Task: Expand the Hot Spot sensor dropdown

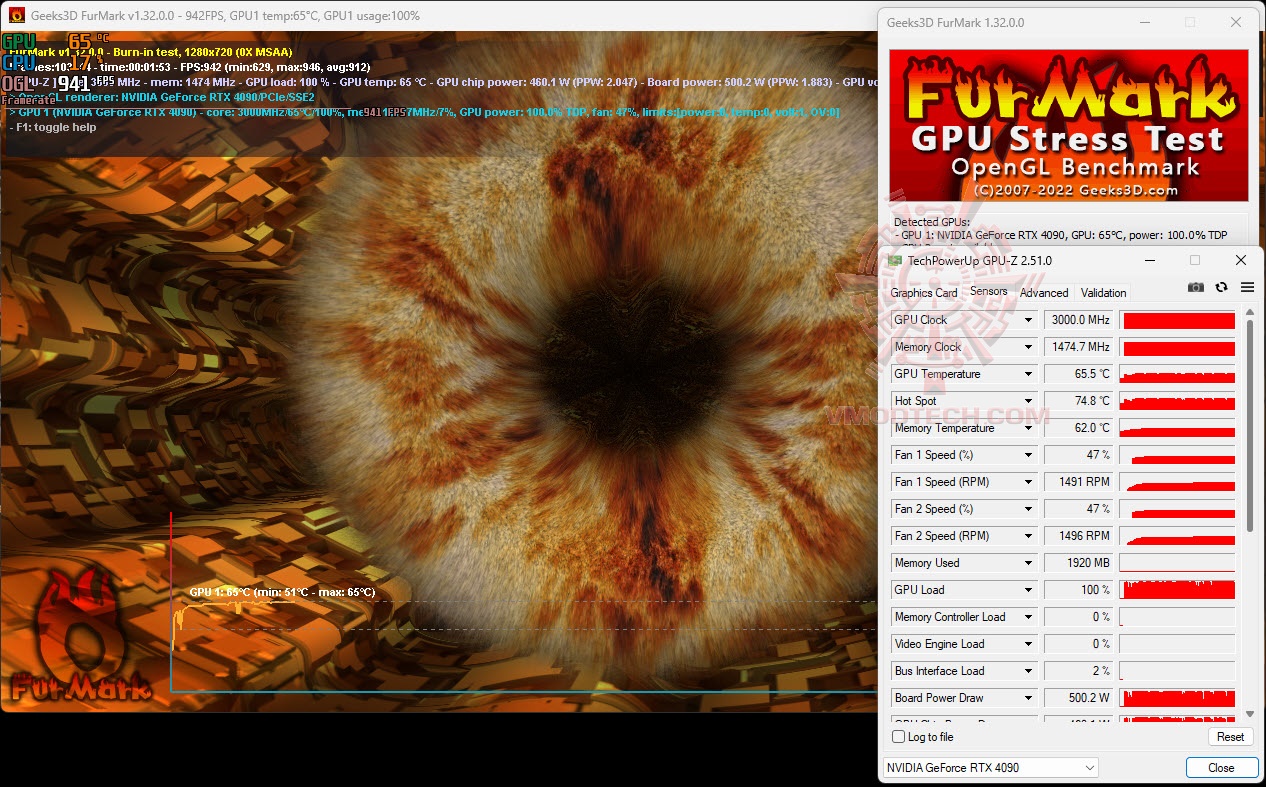Action: [1028, 401]
